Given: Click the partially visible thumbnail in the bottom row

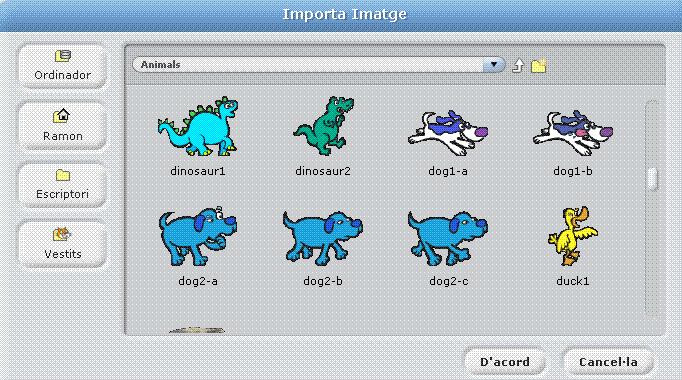Looking at the screenshot, I should coord(197,330).
